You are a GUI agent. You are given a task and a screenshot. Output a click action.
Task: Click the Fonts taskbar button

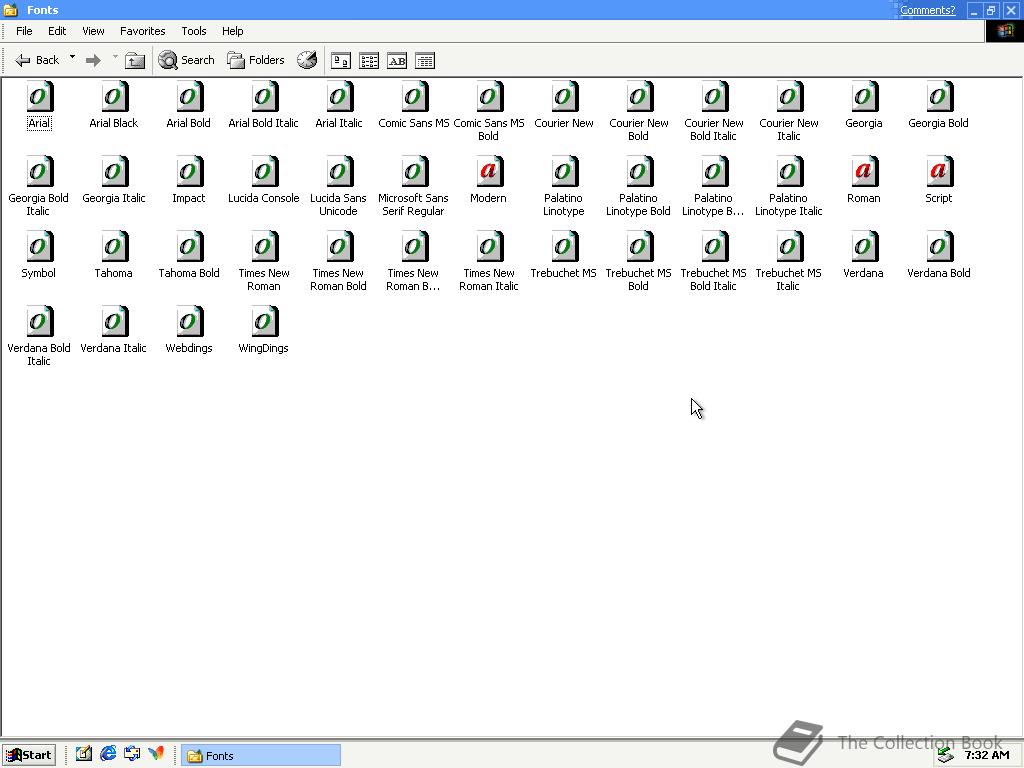(261, 755)
